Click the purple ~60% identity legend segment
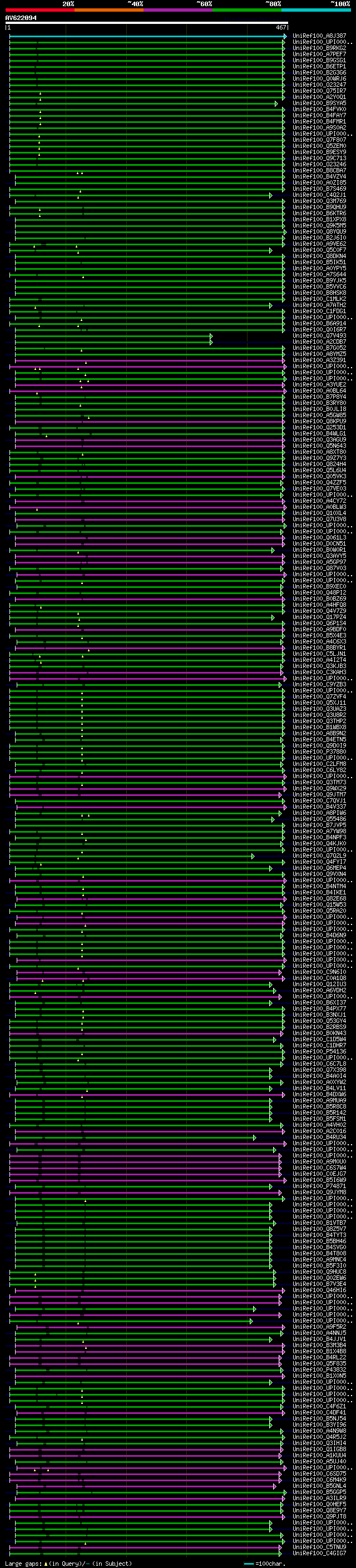The image size is (356, 1568). 179,11
